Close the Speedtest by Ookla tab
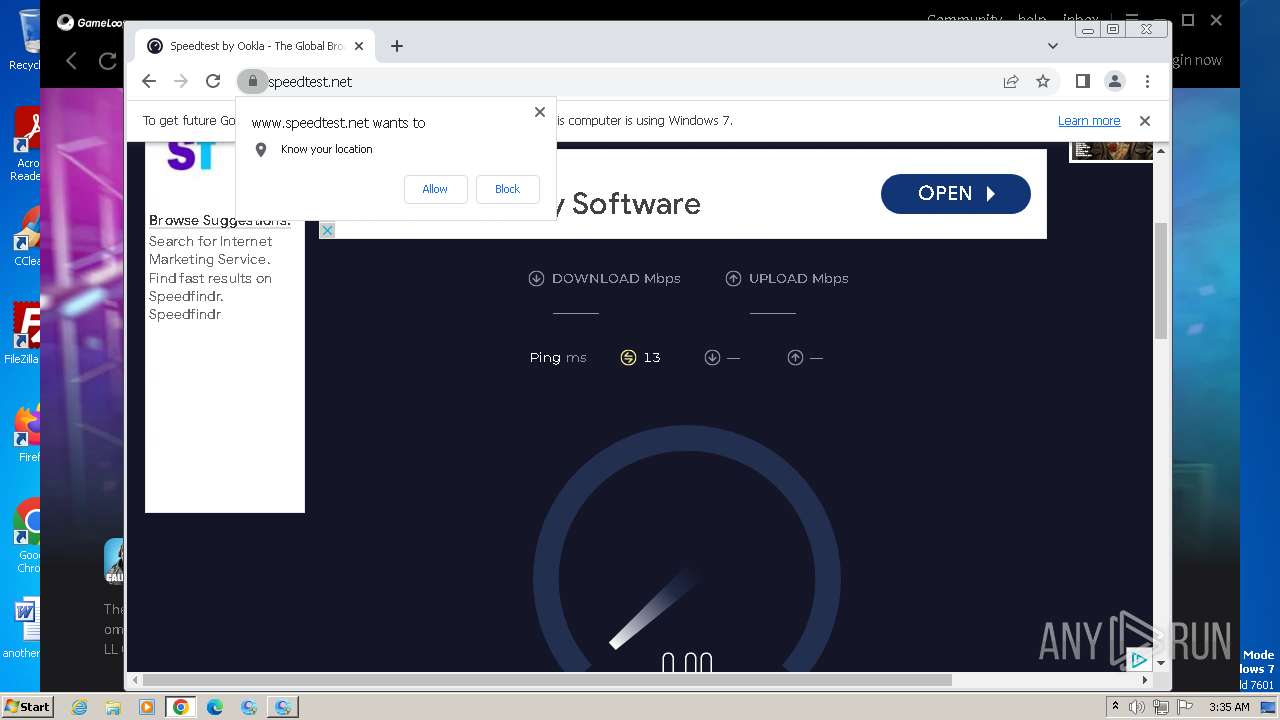Viewport: 1280px width, 720px height. (359, 46)
